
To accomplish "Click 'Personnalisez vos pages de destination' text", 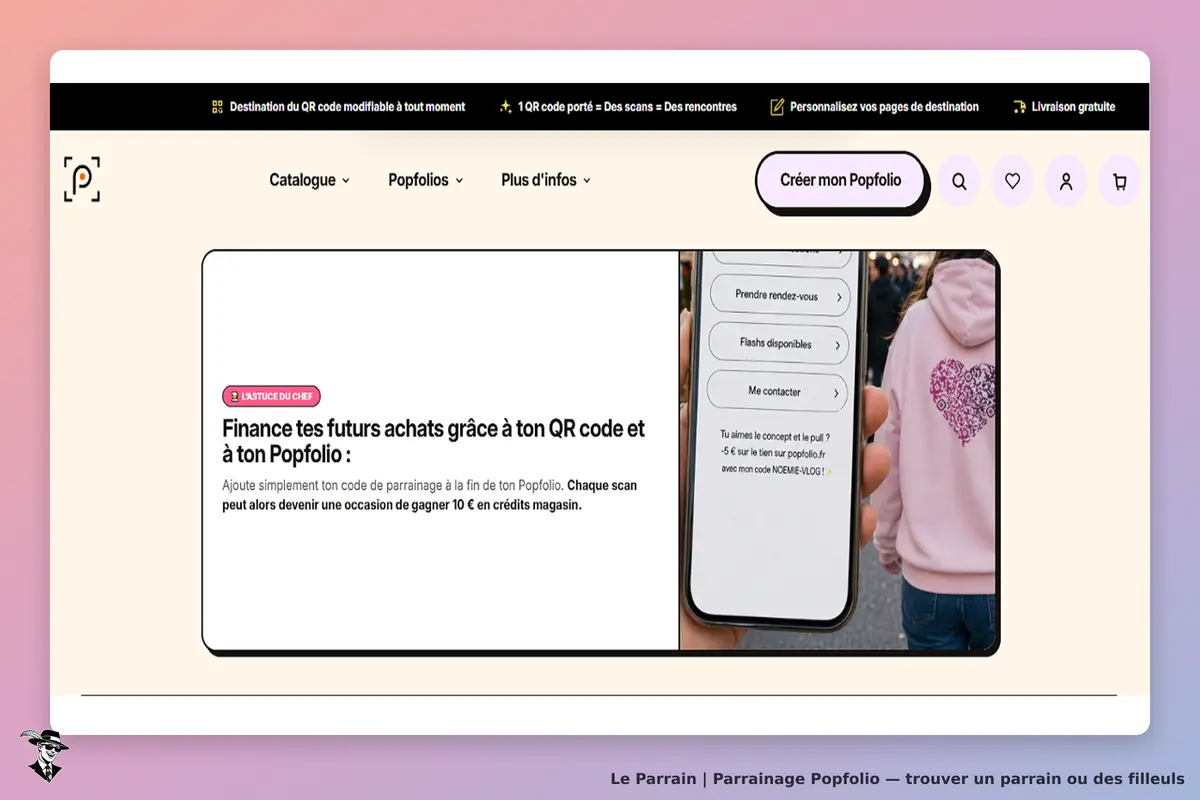I will pos(884,106).
